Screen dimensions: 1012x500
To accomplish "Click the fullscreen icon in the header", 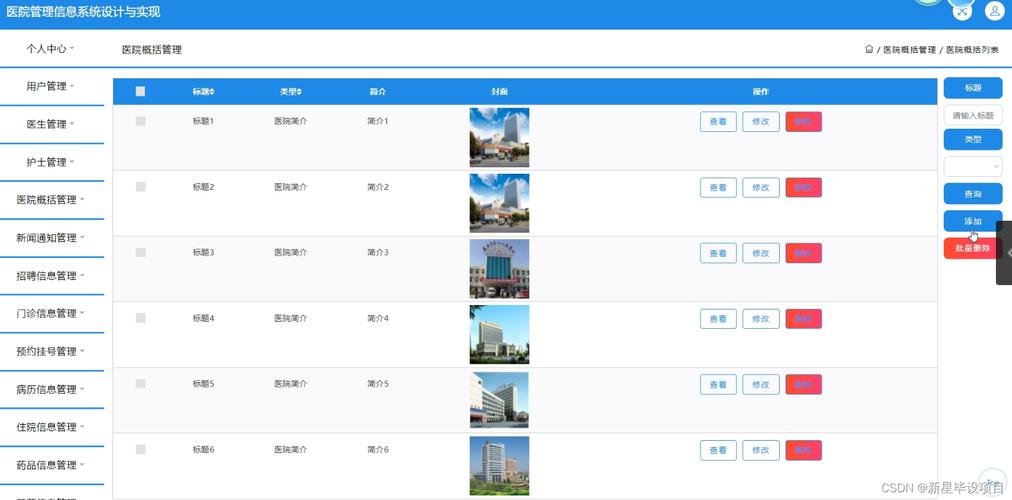I will [x=962, y=11].
